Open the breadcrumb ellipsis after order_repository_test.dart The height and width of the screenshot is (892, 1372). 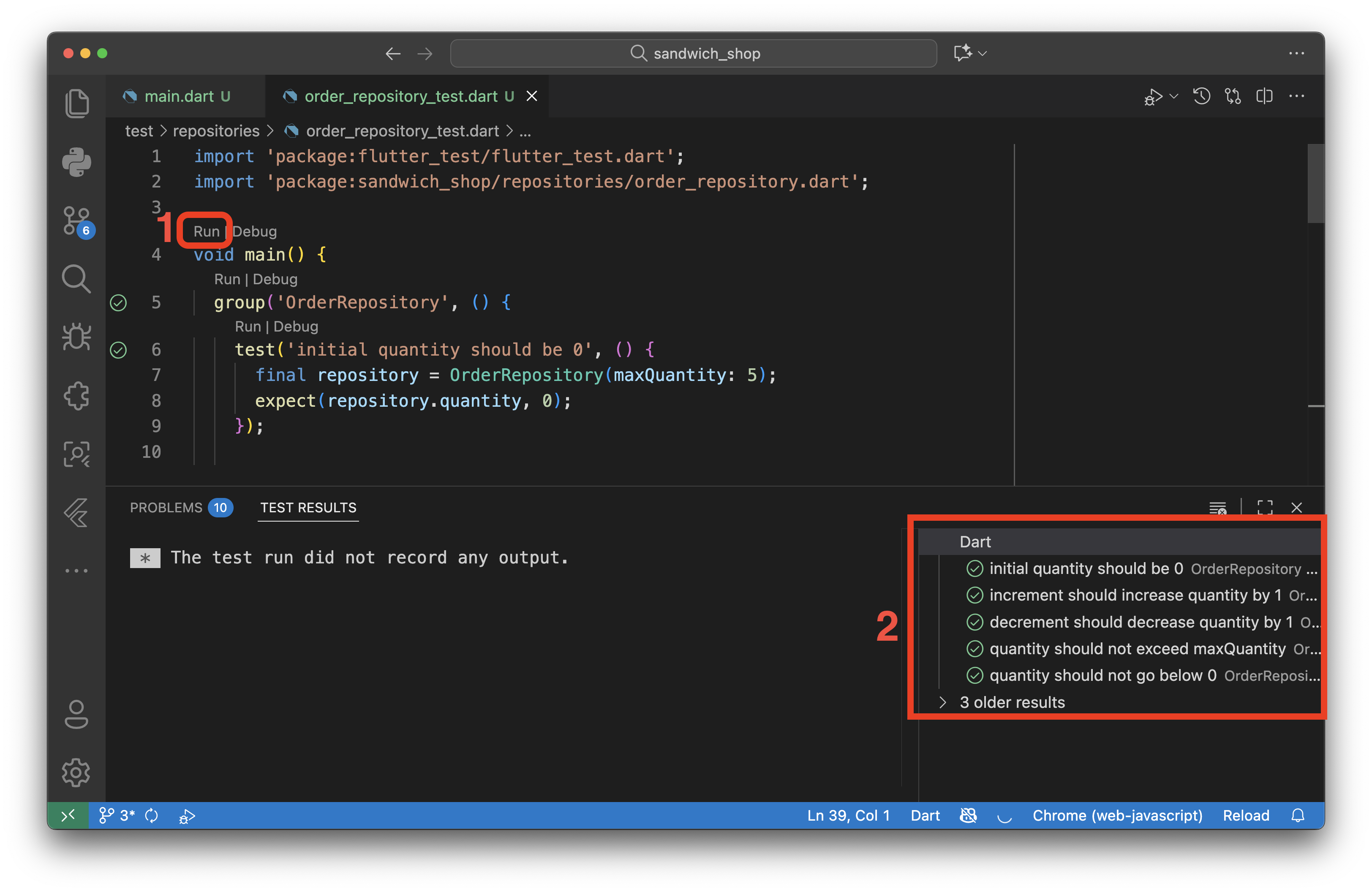525,131
